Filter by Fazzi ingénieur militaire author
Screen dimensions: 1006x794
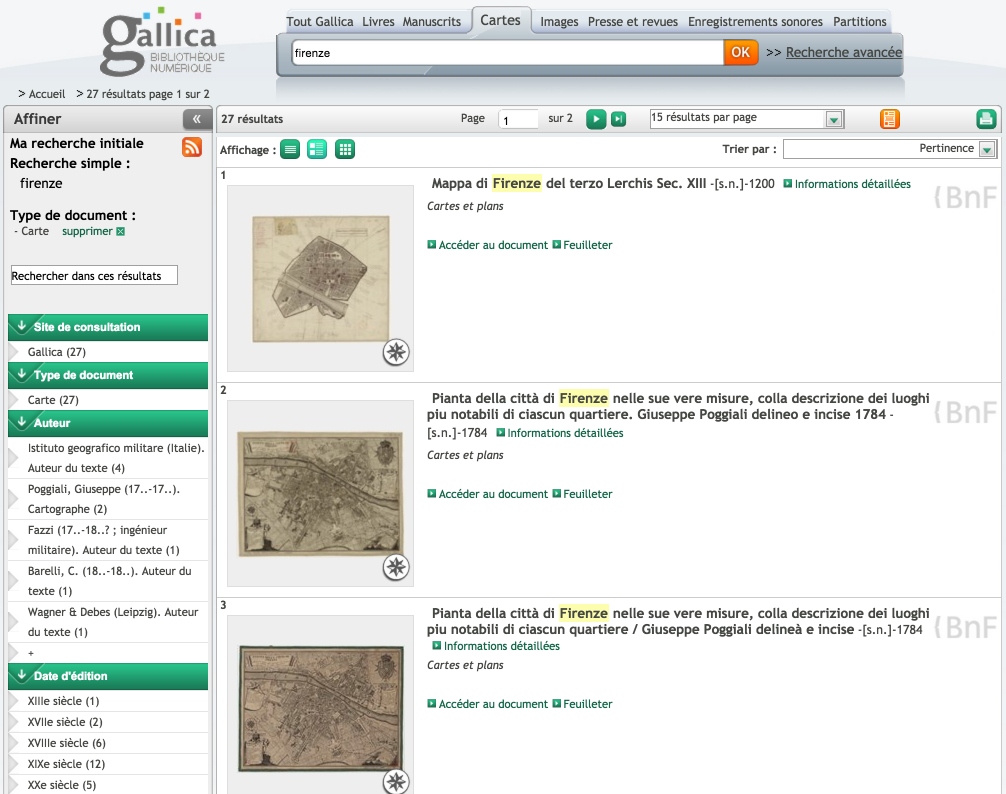103,540
